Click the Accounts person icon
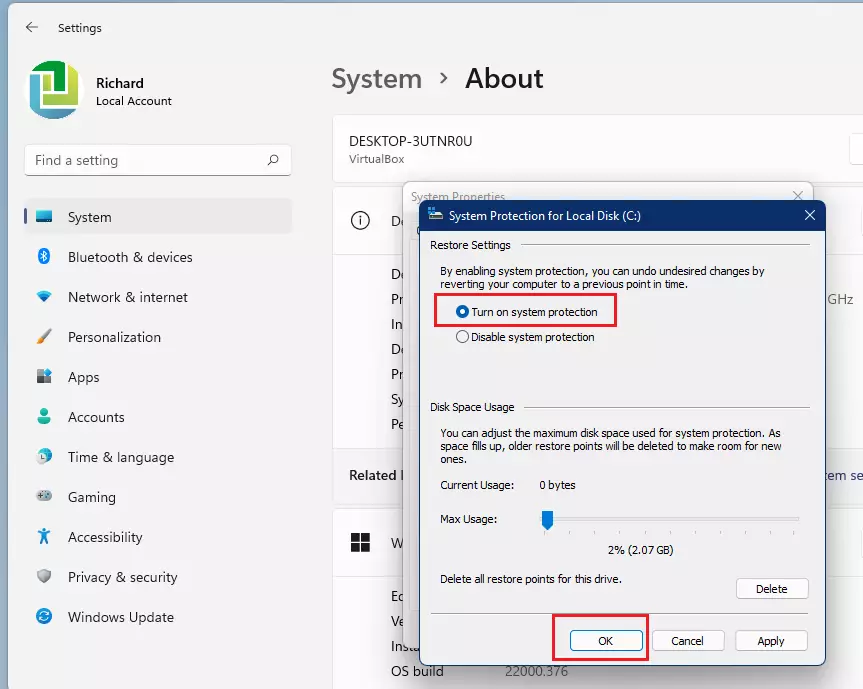Screen dimensions: 863x689 coord(44,417)
